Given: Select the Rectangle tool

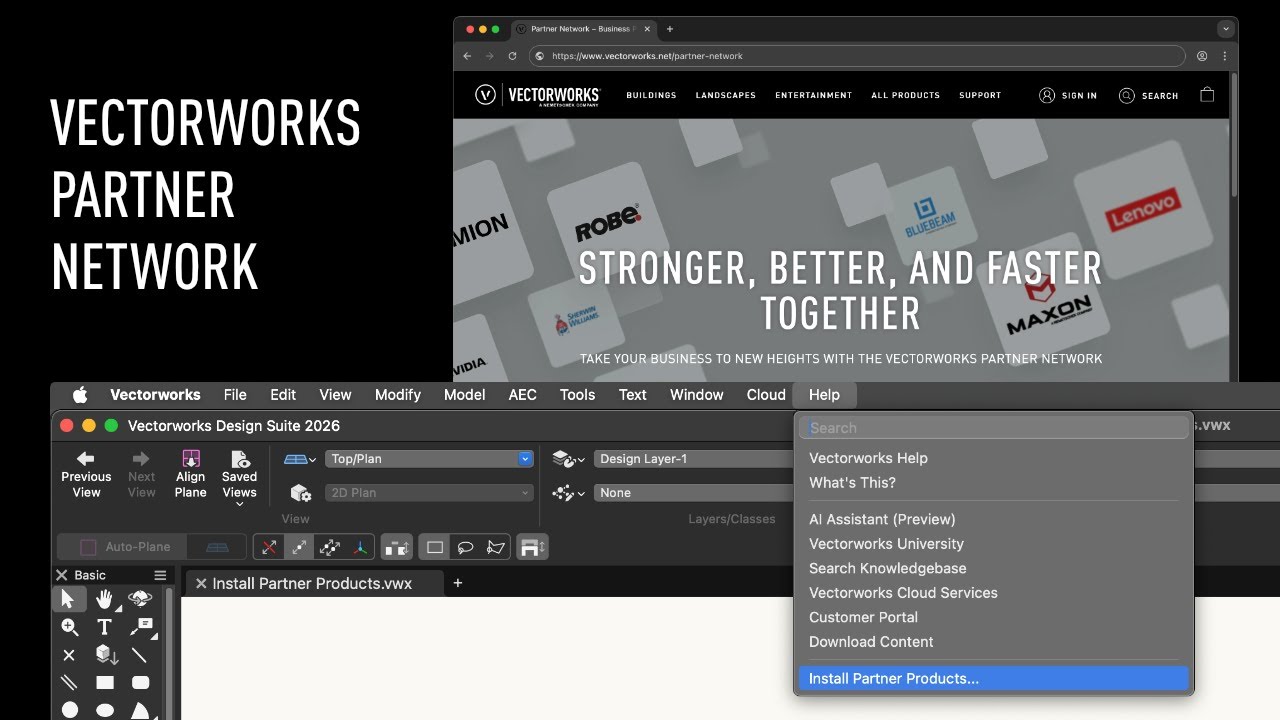Looking at the screenshot, I should [104, 683].
